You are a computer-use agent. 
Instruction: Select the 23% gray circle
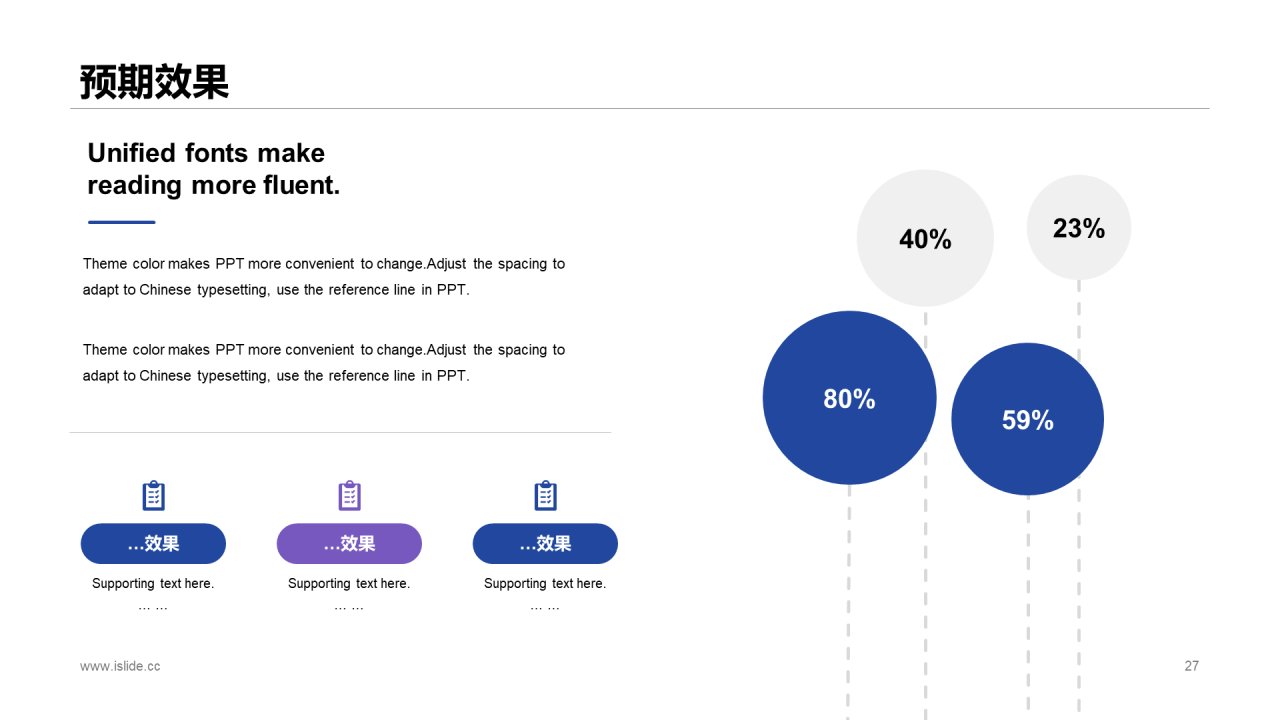tap(1079, 228)
